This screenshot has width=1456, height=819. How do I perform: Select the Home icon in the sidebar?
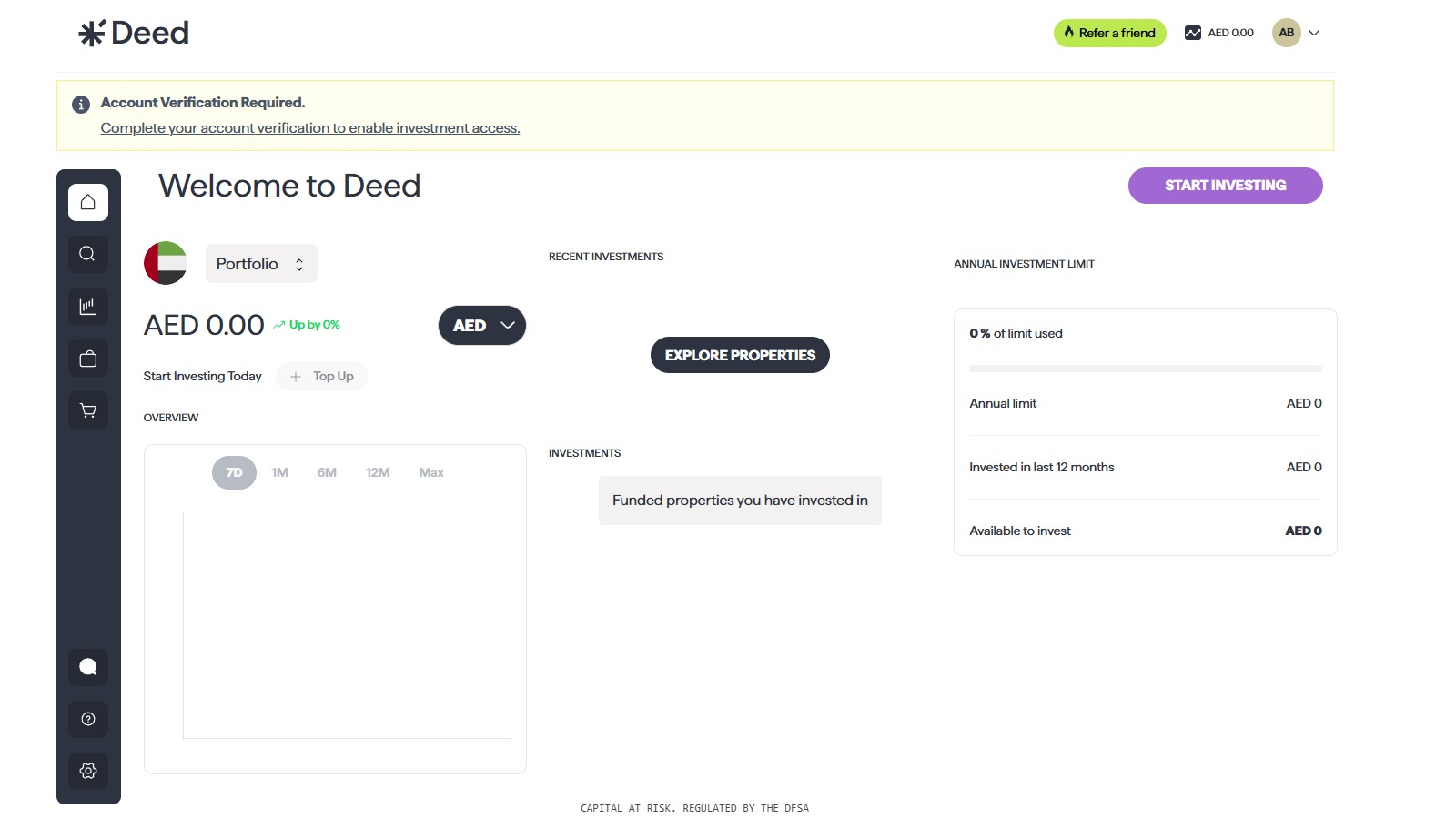click(x=87, y=202)
